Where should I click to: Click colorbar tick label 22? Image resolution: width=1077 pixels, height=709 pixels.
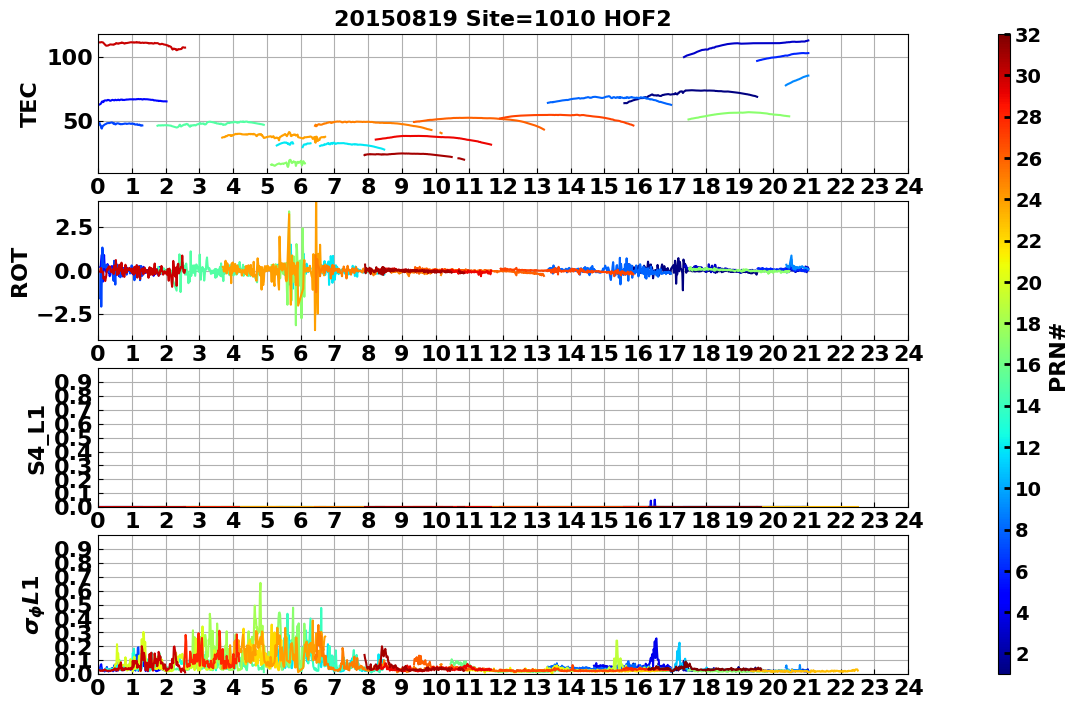click(x=1028, y=241)
